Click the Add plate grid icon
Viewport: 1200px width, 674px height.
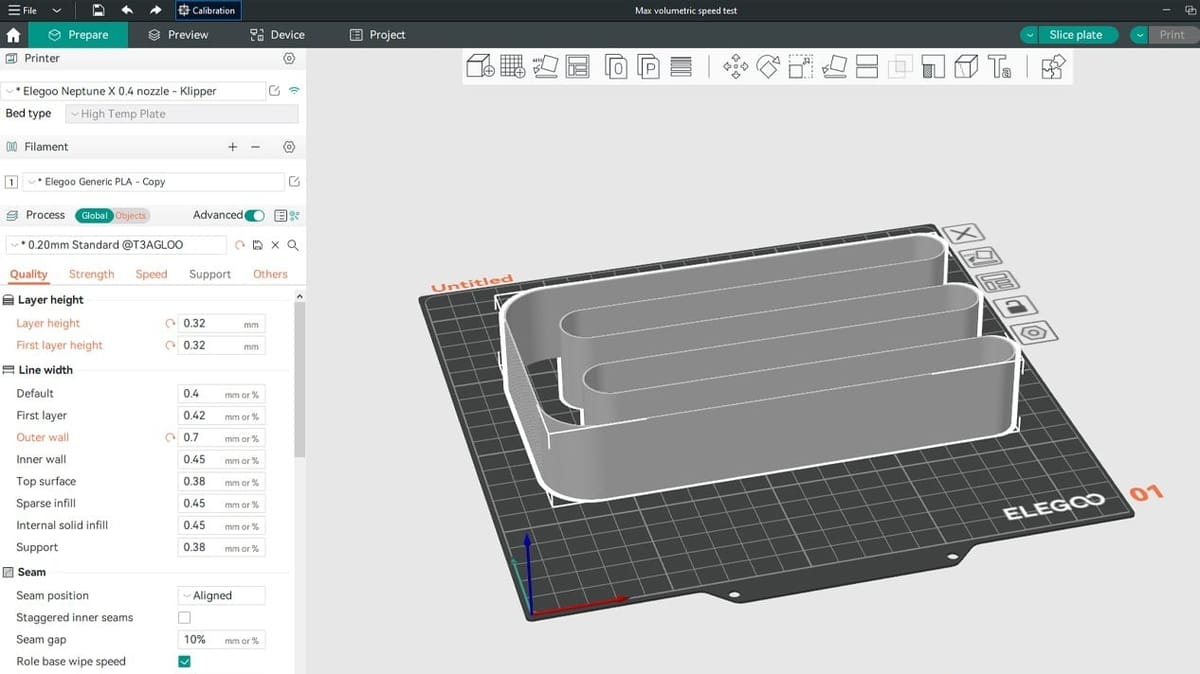(x=512, y=67)
